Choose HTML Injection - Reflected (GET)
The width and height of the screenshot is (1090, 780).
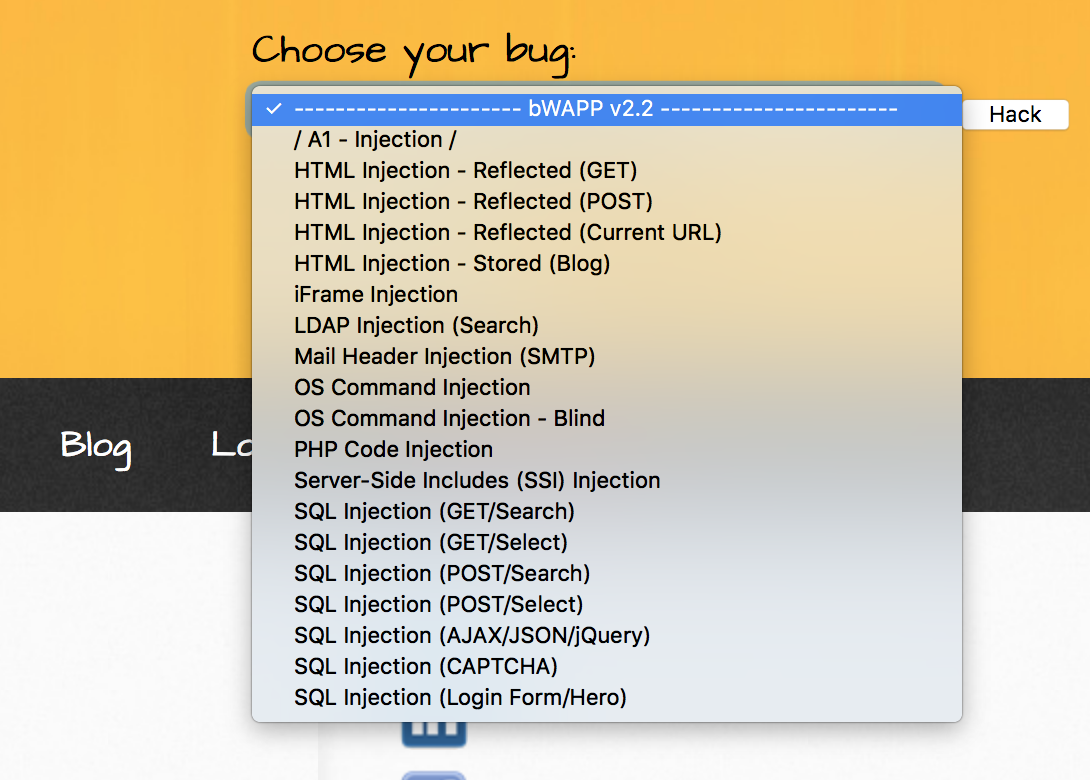pos(465,171)
